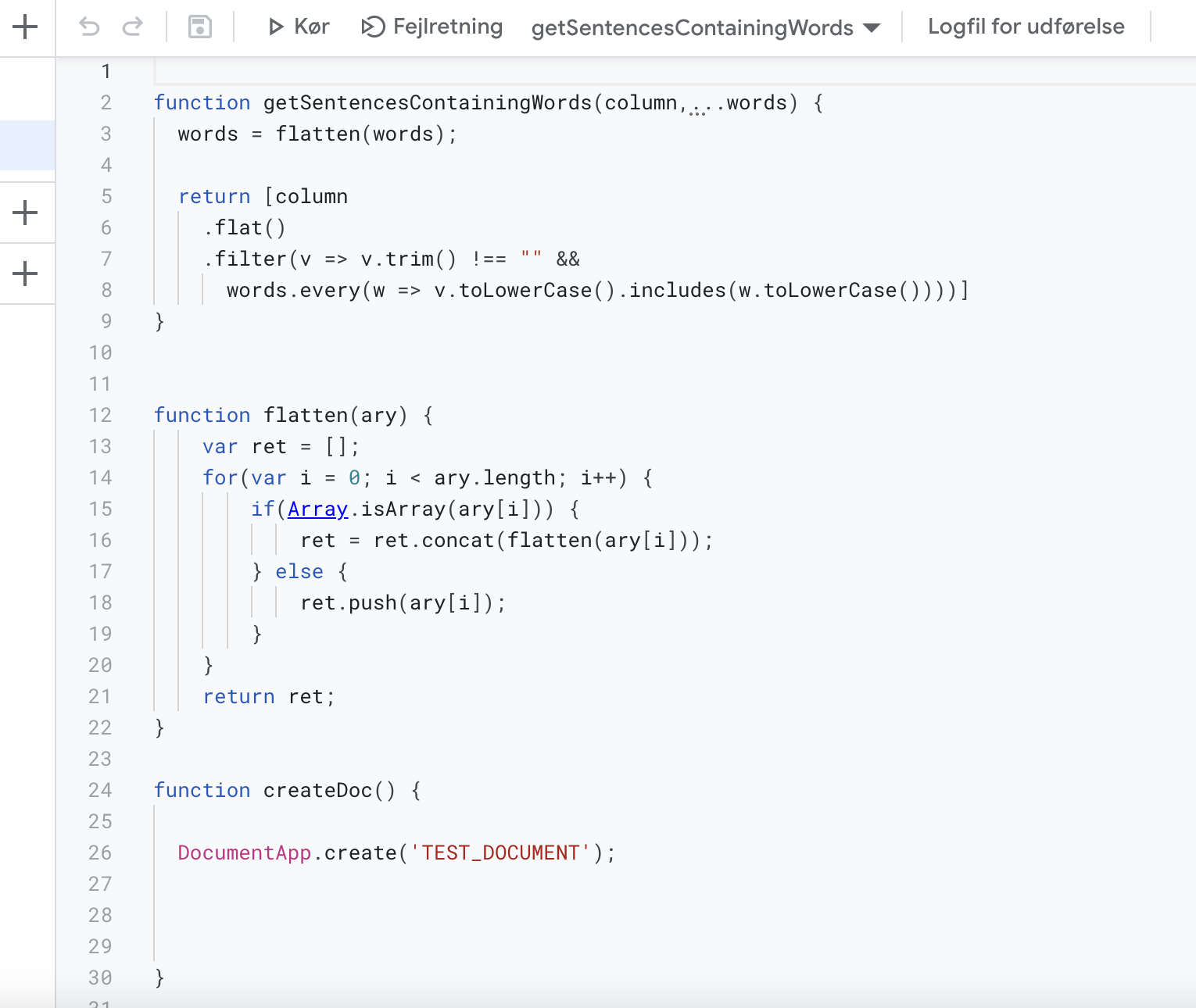Click getSentencesContainingWords in the line 2 declaration
The height and width of the screenshot is (1008, 1196).
tap(428, 103)
